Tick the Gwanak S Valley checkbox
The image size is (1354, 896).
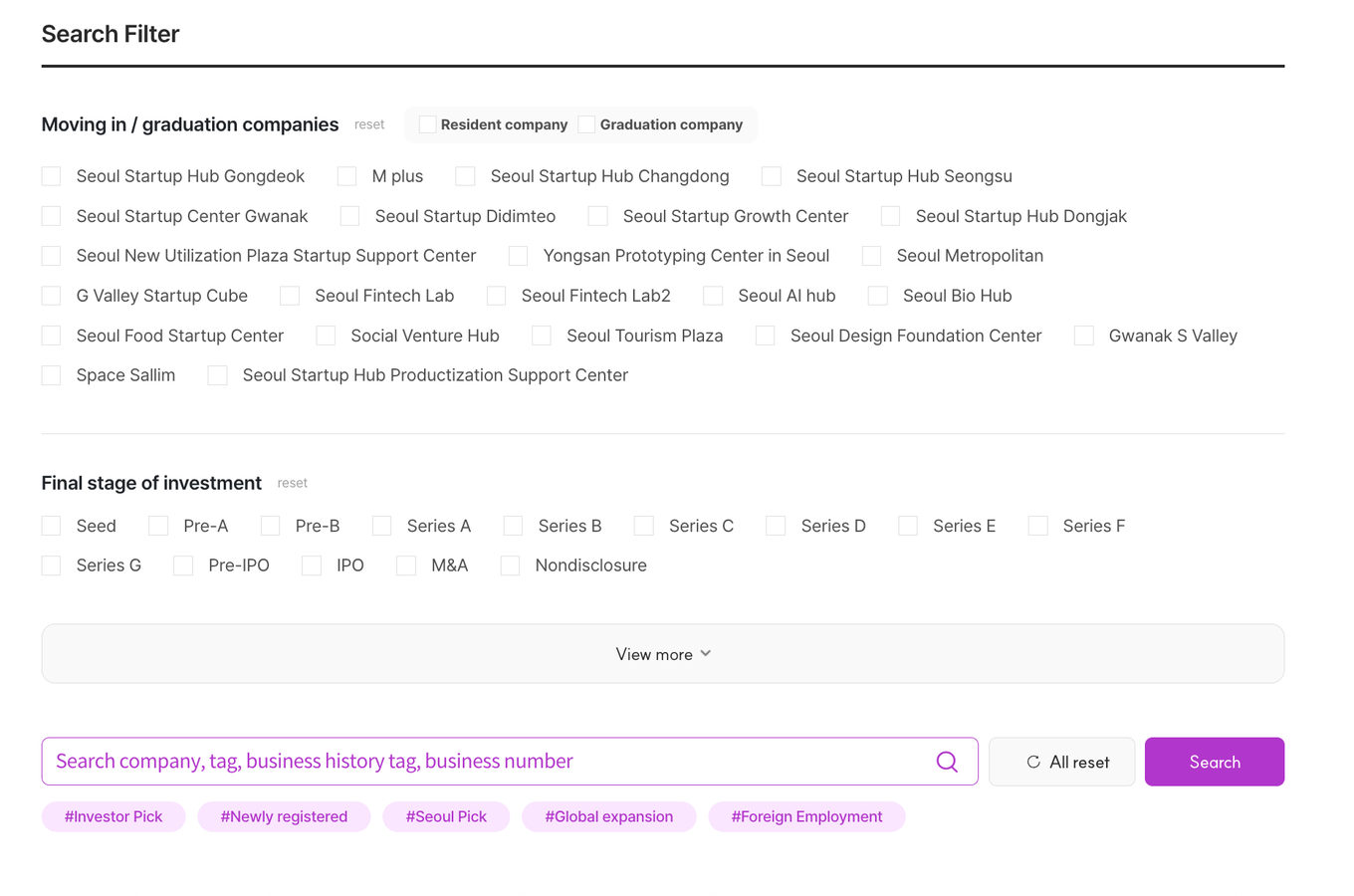point(1084,336)
